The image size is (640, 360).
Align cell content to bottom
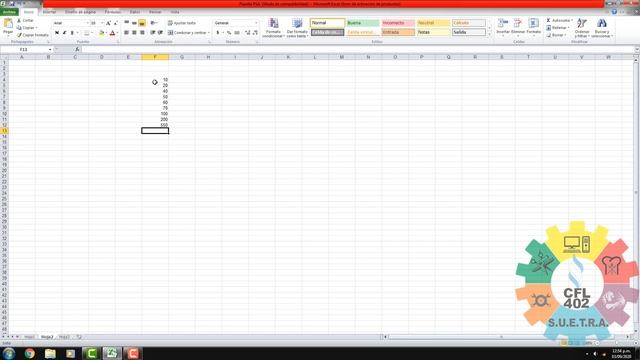click(x=142, y=23)
